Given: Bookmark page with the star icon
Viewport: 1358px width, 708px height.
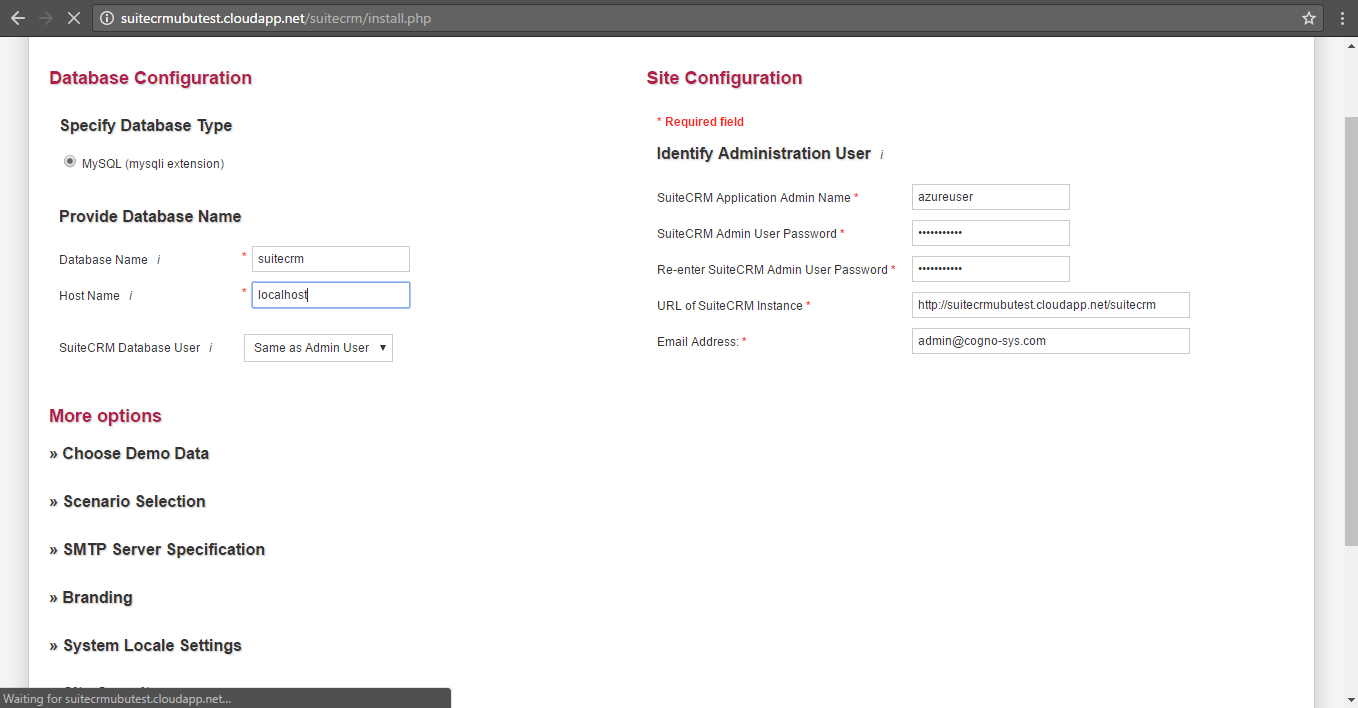Looking at the screenshot, I should (x=1308, y=18).
